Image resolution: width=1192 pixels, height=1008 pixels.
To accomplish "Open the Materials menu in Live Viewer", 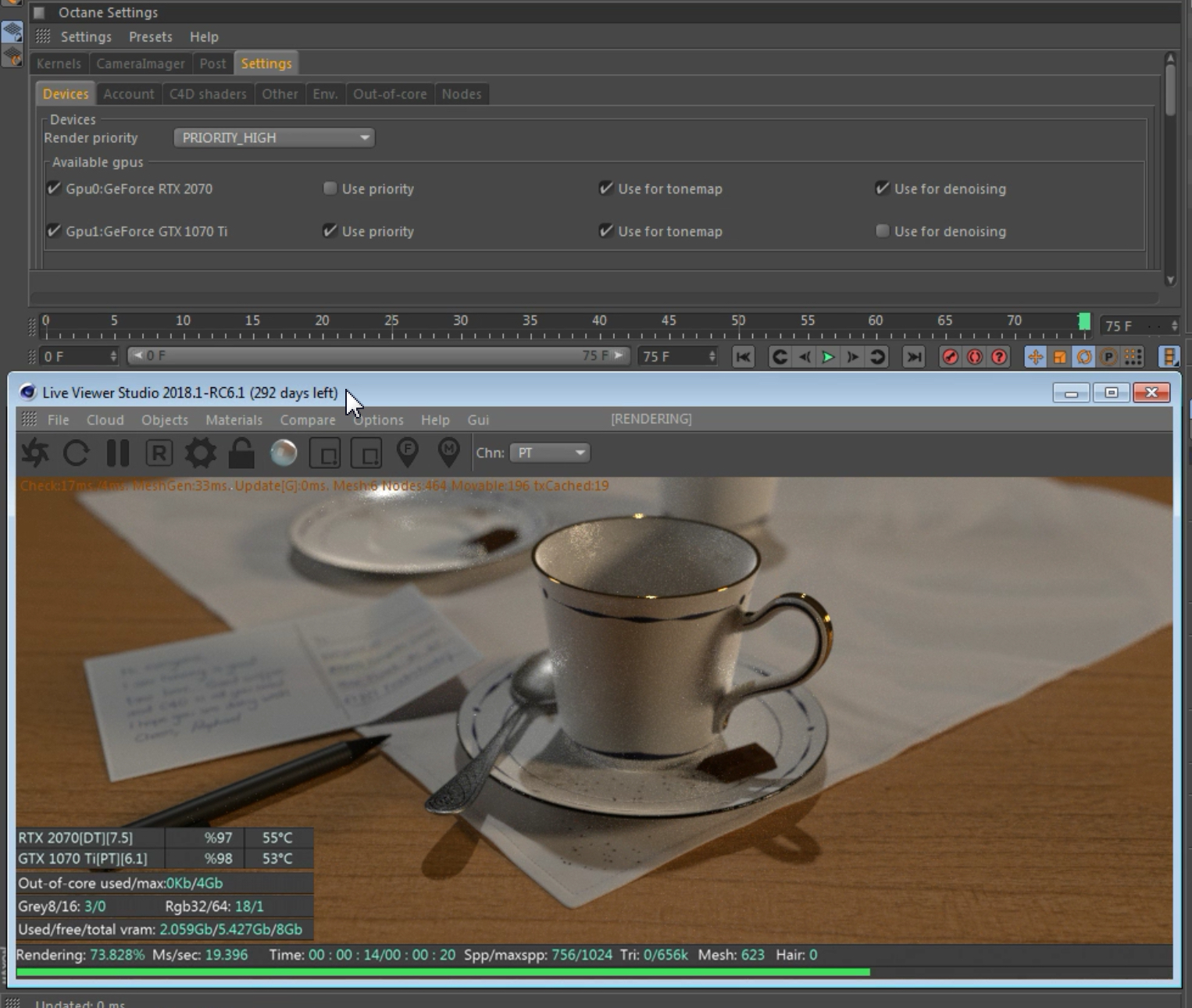I will click(x=234, y=420).
